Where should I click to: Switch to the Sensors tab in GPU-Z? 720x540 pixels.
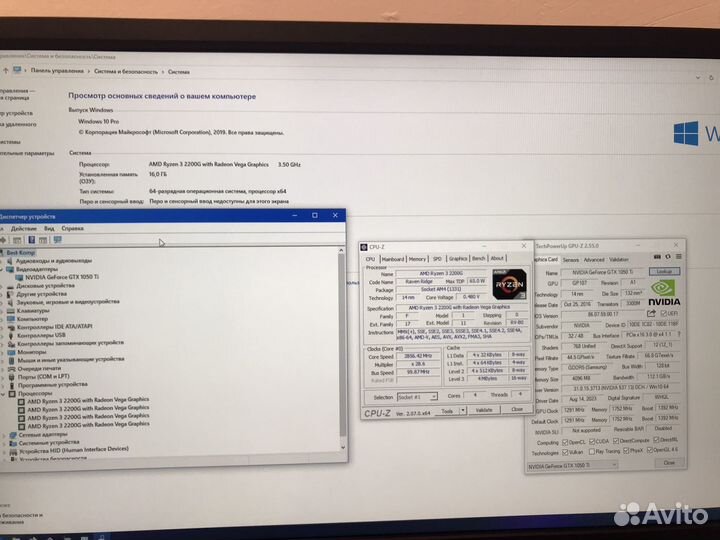tap(570, 260)
